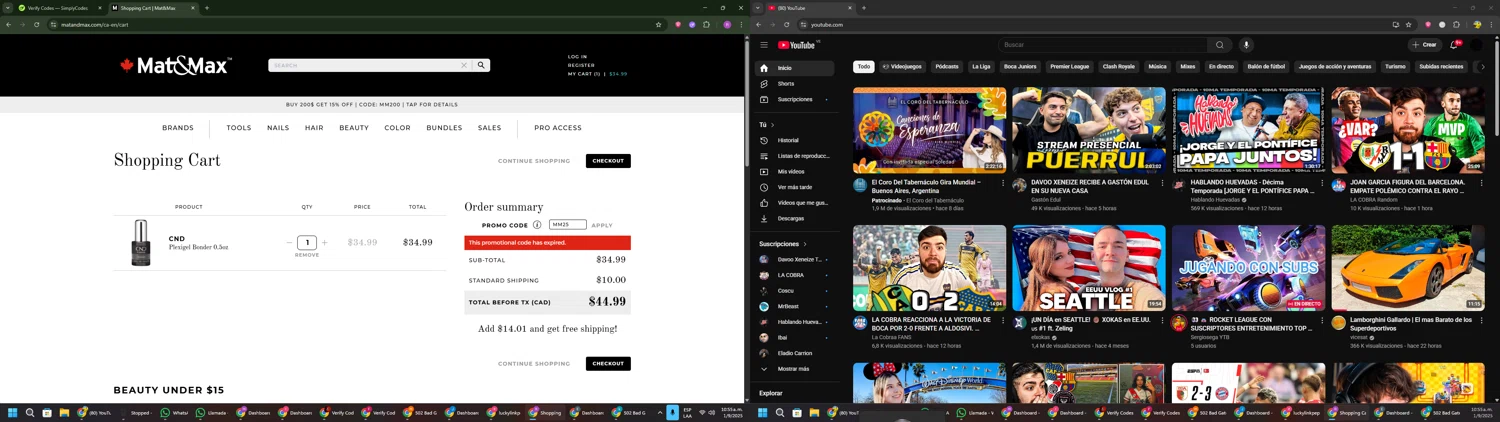Image resolution: width=1500 pixels, height=422 pixels.
Task: Show hidden tray icons chevron on taskbar
Action: pos(659,413)
